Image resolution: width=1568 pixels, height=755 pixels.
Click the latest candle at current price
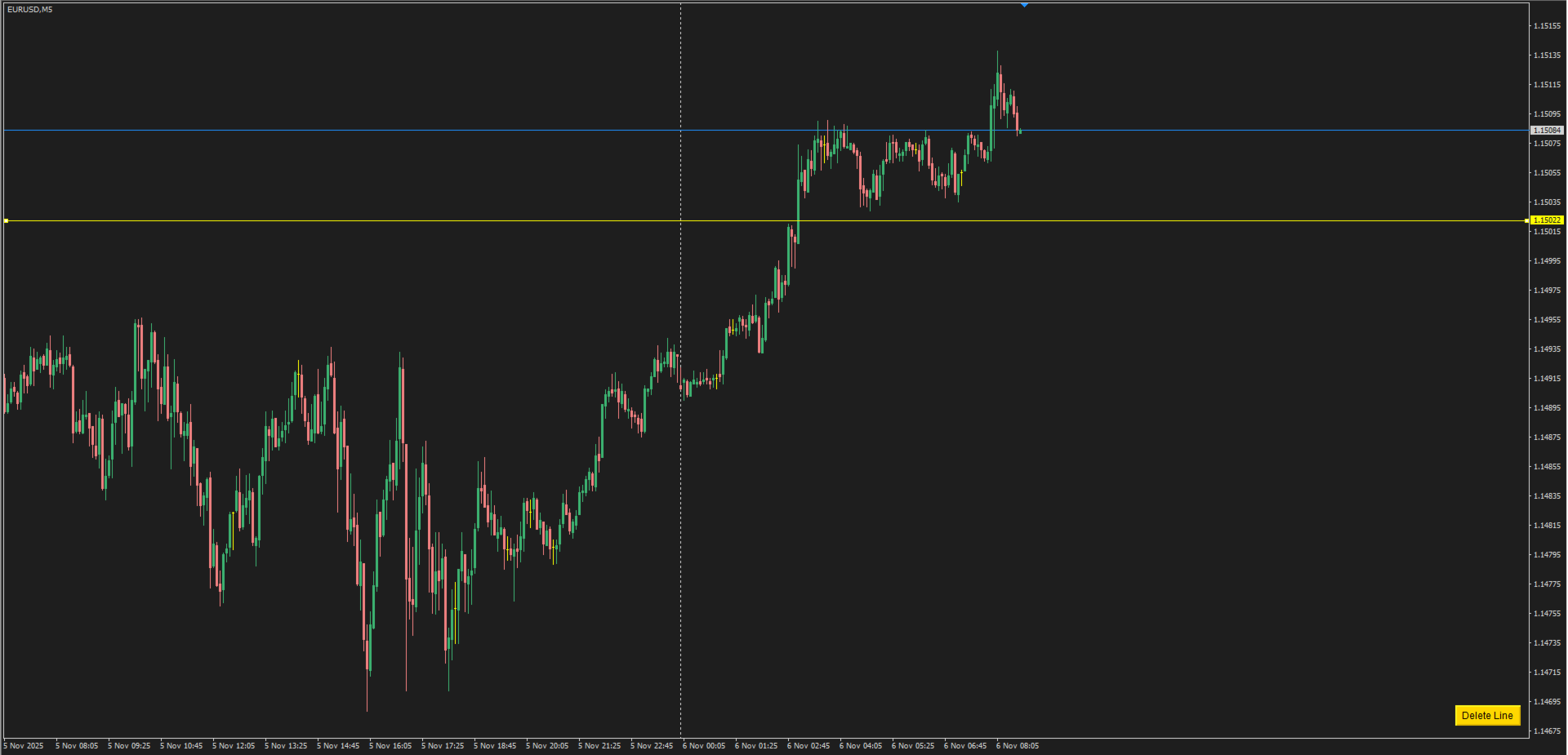[1020, 131]
